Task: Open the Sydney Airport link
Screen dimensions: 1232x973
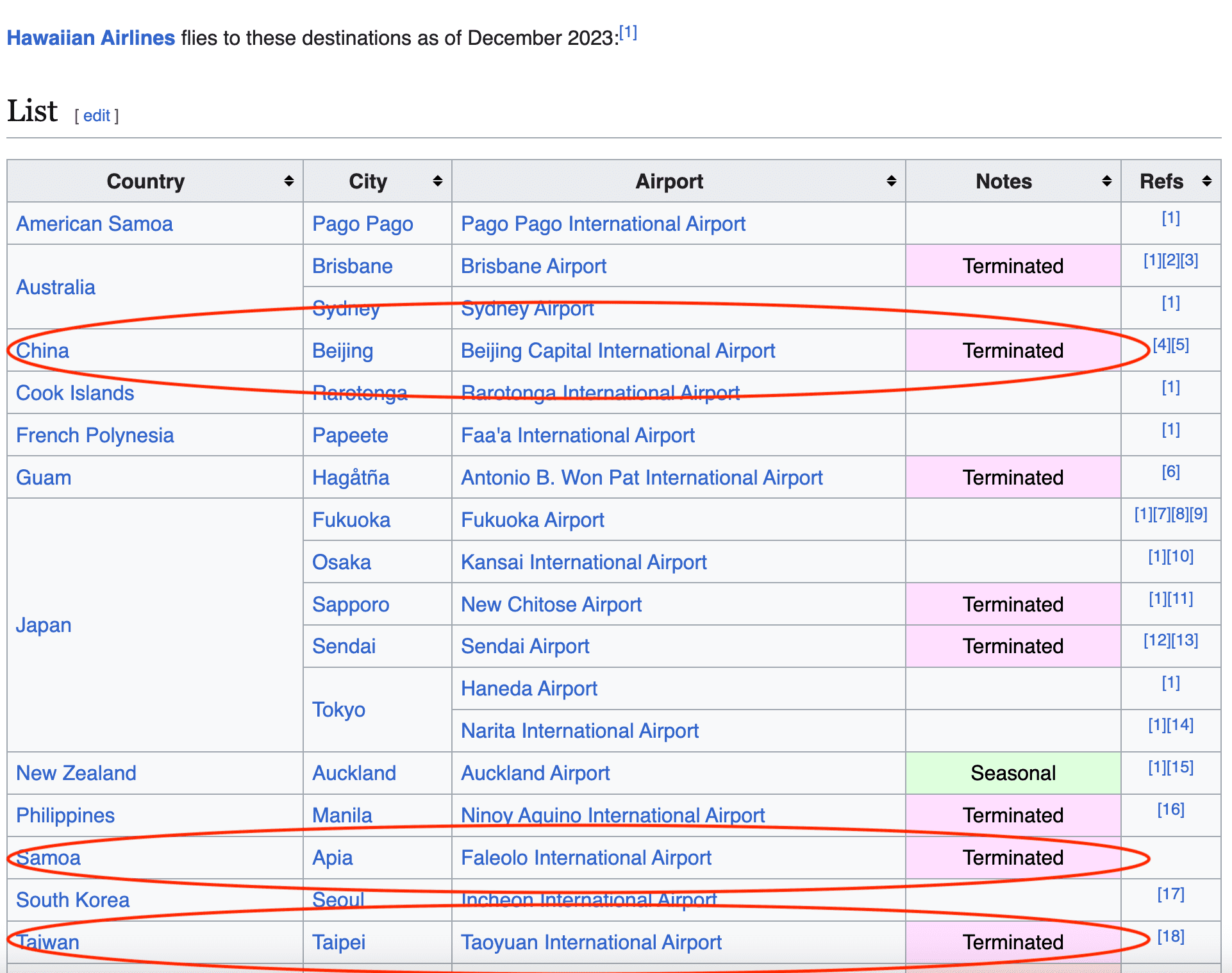Action: (528, 308)
